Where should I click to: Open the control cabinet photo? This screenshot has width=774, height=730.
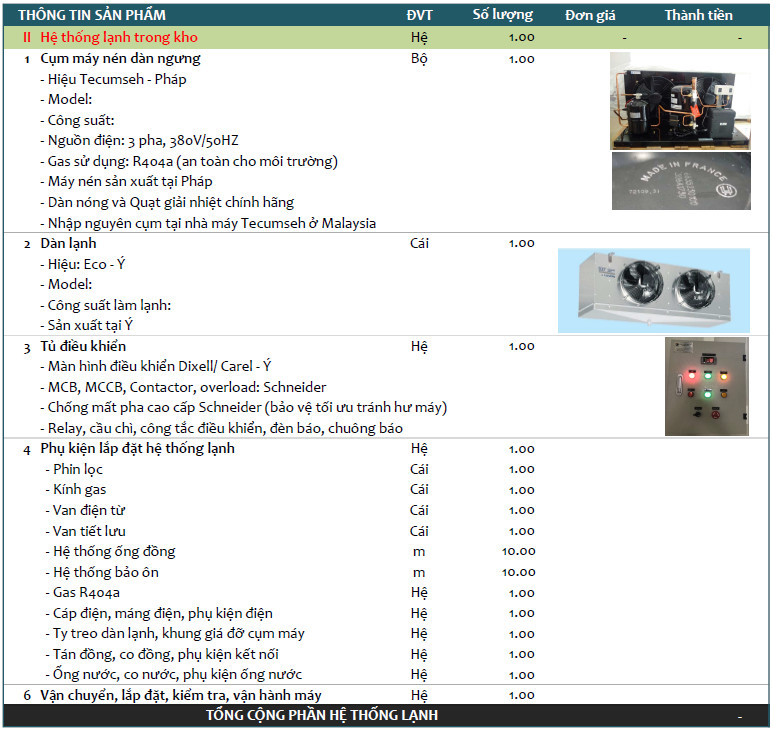coord(705,386)
